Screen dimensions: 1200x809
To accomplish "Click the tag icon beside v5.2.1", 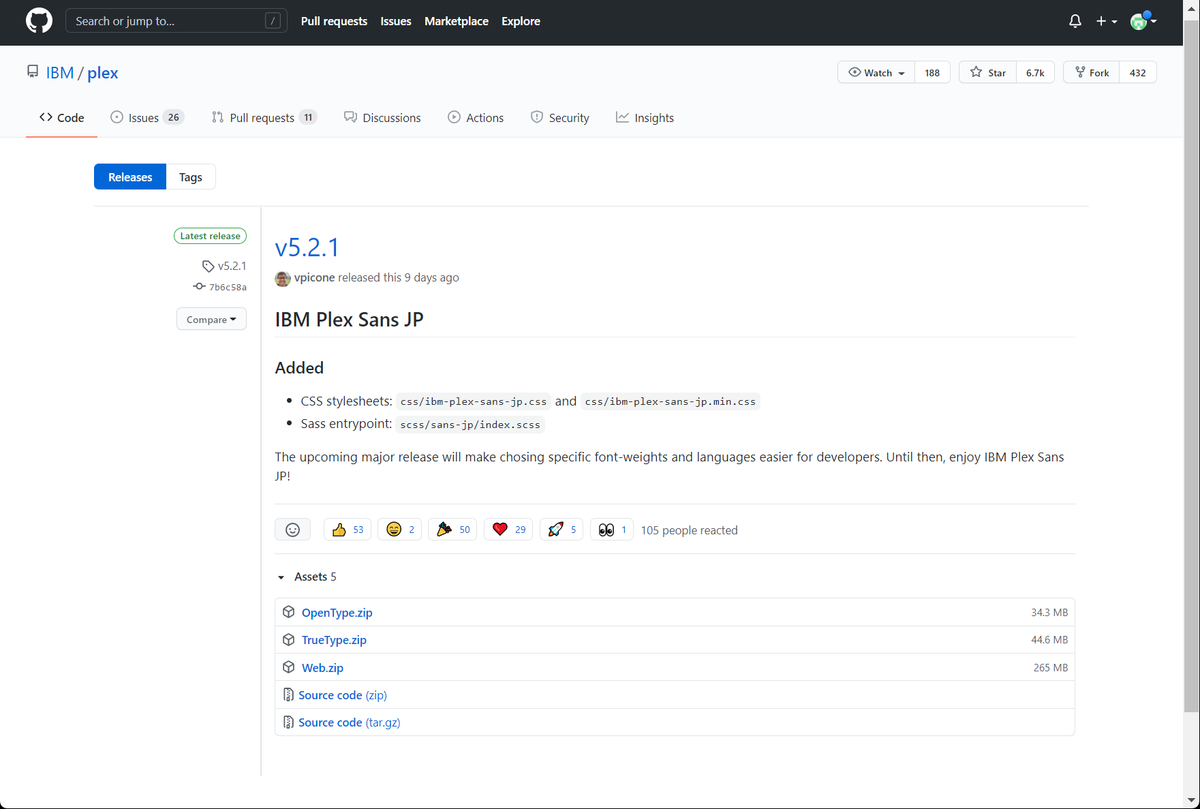I will [x=208, y=267].
